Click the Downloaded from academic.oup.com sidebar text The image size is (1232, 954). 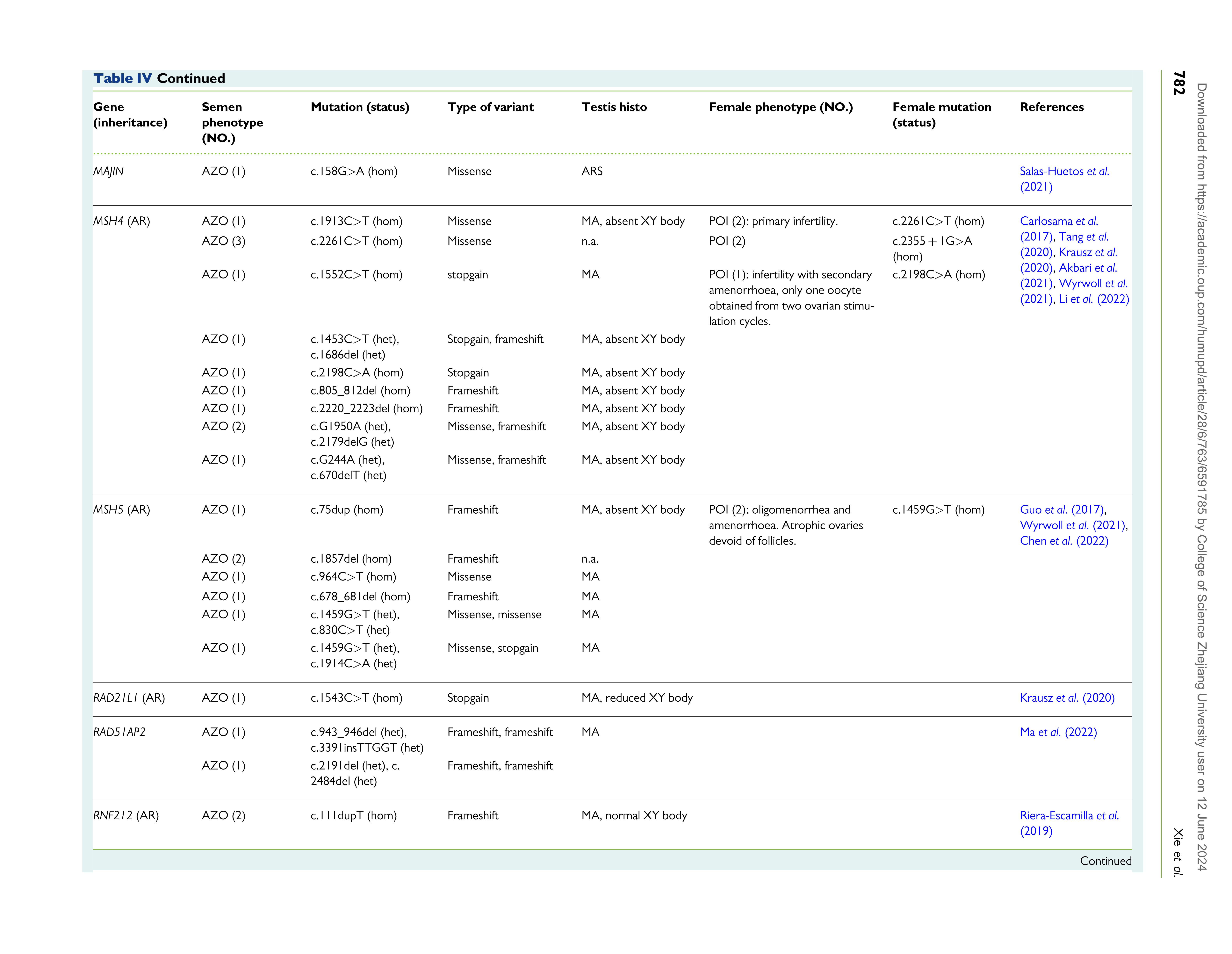1201,477
